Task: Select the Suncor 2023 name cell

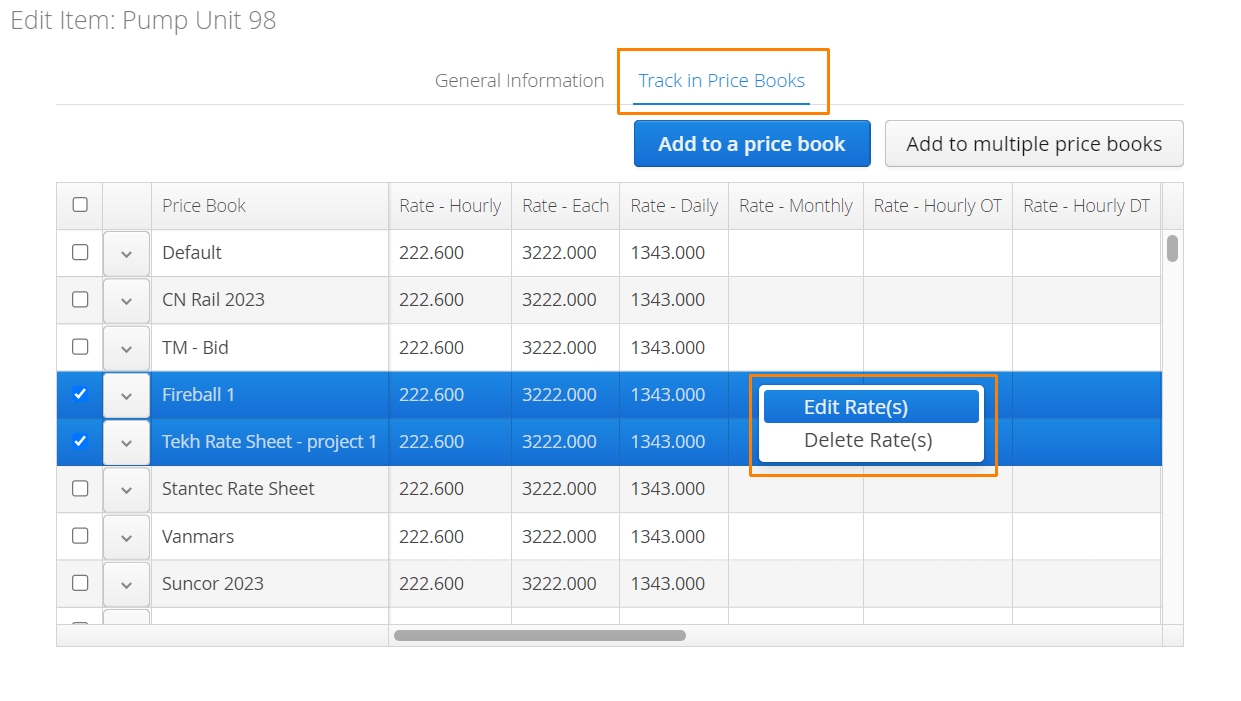Action: click(270, 584)
